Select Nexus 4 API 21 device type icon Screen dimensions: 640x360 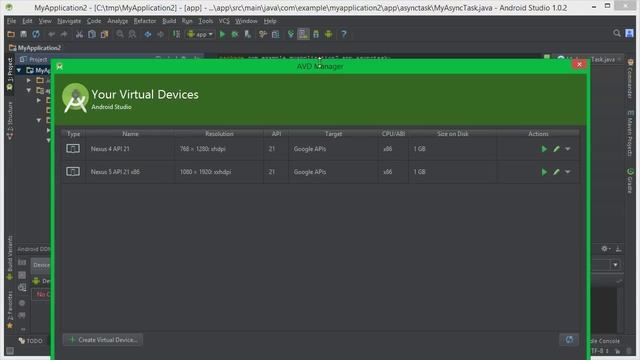coord(73,149)
